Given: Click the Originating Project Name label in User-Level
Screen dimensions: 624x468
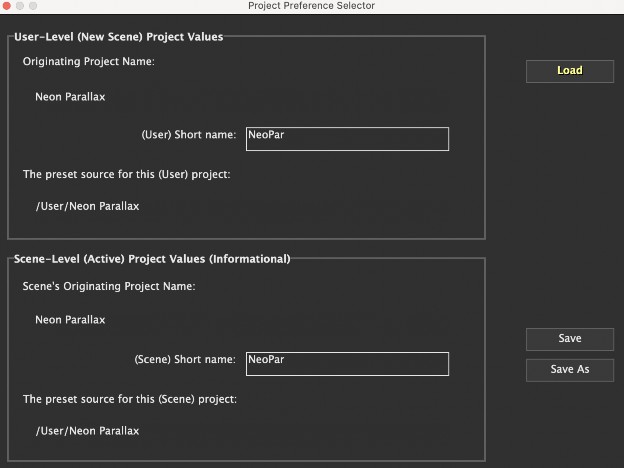Looking at the screenshot, I should (95, 62).
